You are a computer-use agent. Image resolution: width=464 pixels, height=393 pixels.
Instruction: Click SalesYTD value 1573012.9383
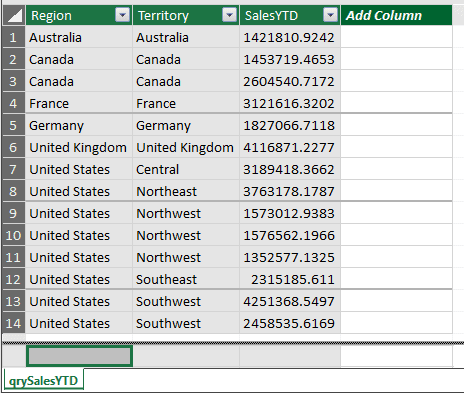click(x=290, y=213)
